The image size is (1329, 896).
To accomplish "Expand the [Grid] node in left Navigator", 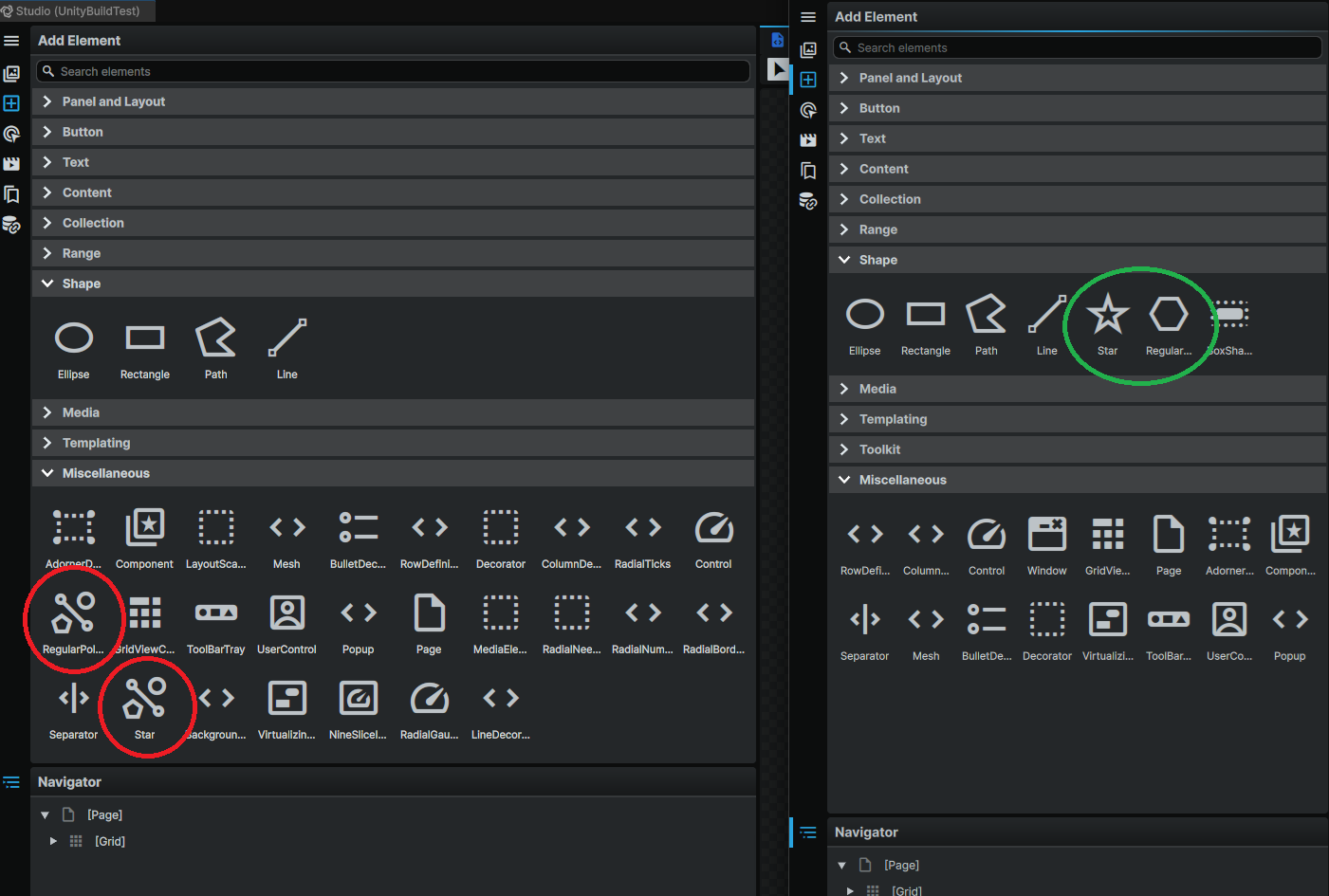I will [x=53, y=841].
